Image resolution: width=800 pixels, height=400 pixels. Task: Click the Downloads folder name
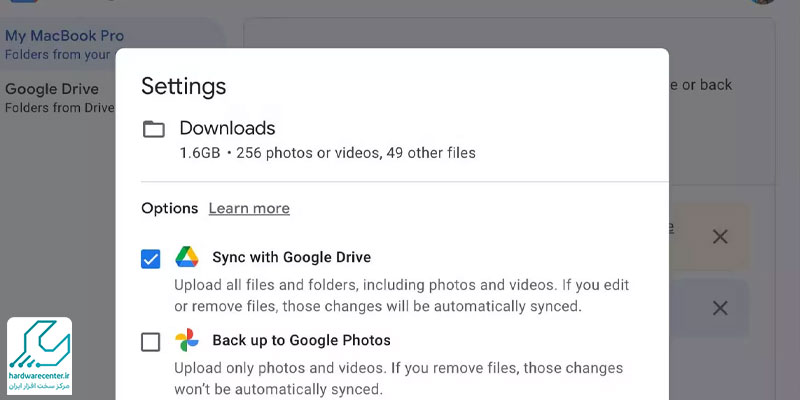(228, 128)
